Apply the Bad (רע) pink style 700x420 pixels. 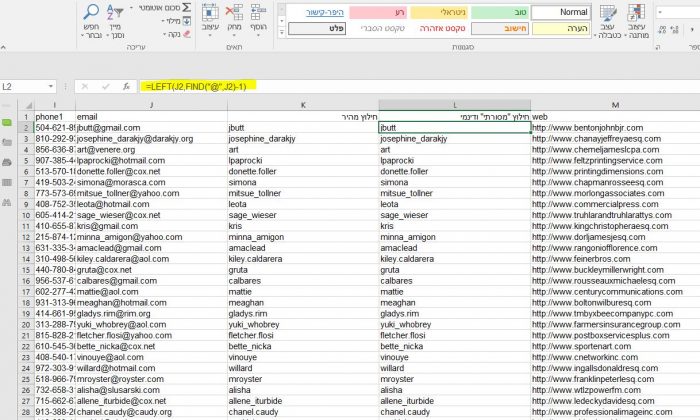tap(378, 12)
